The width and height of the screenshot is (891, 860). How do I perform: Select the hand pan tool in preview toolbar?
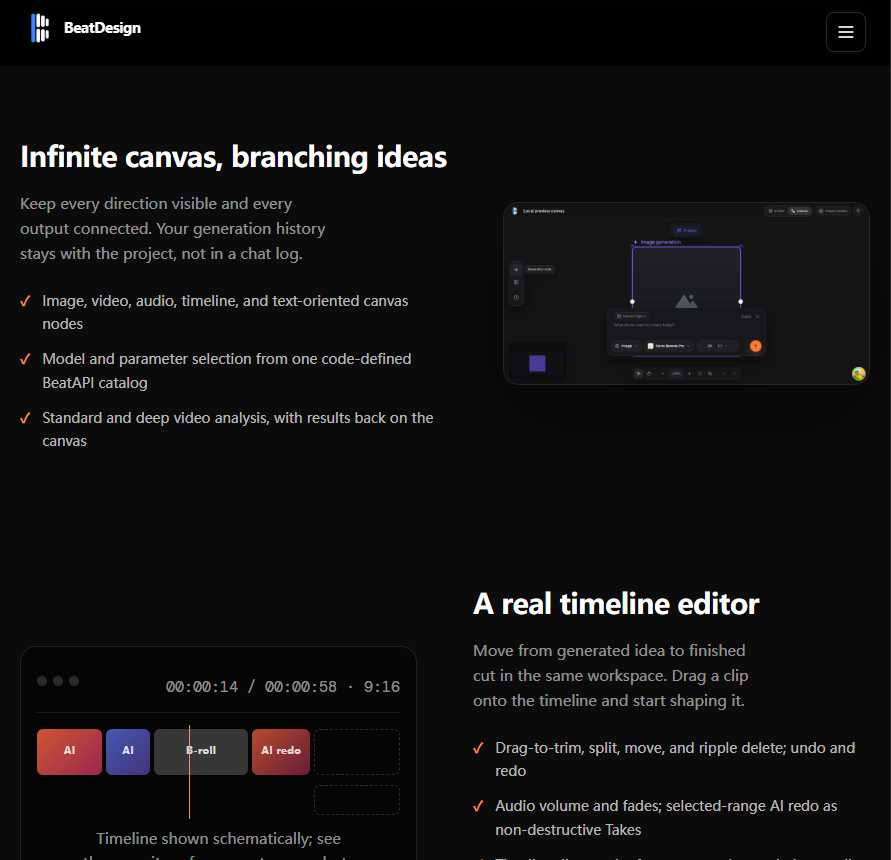649,373
